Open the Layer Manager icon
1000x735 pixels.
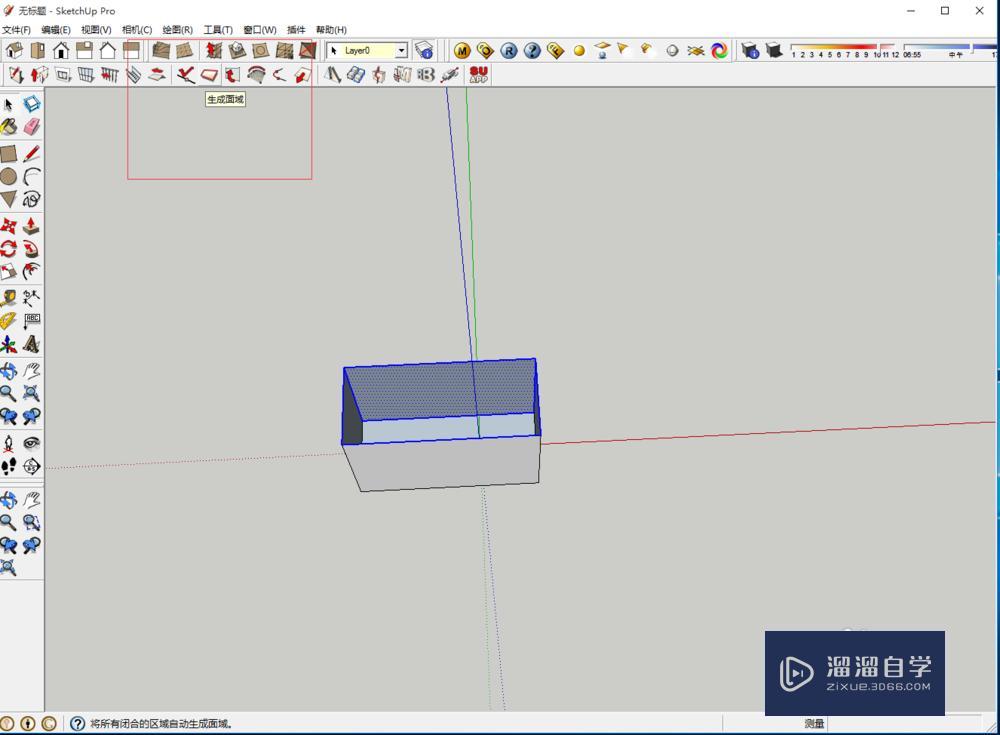click(x=424, y=50)
